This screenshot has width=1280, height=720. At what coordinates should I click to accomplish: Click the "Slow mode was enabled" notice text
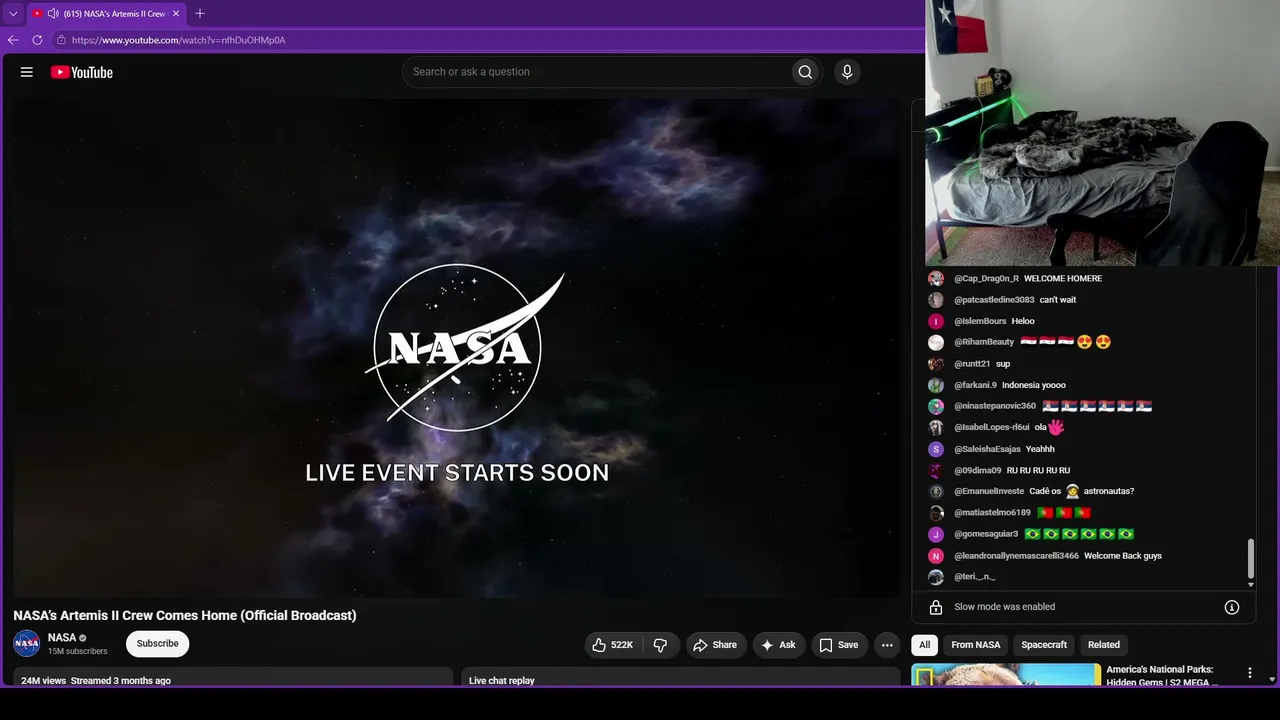pyautogui.click(x=1004, y=607)
